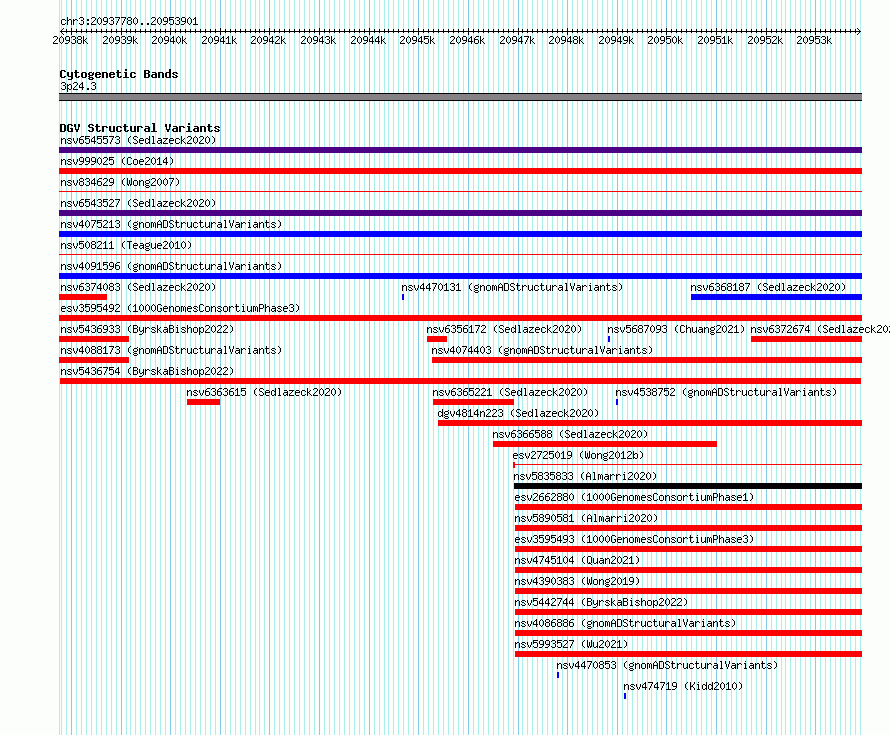Click the tiny blue mark under nsv474719

click(625, 696)
